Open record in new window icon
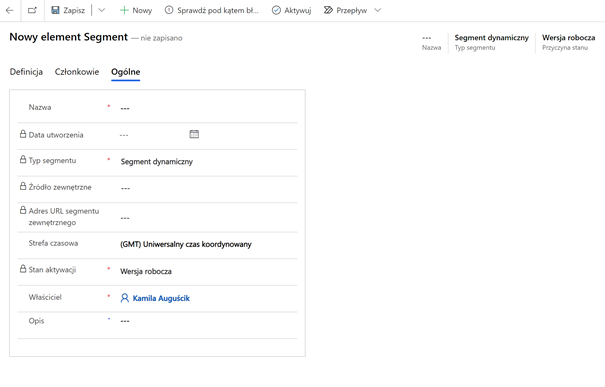The image size is (605, 387). (32, 10)
